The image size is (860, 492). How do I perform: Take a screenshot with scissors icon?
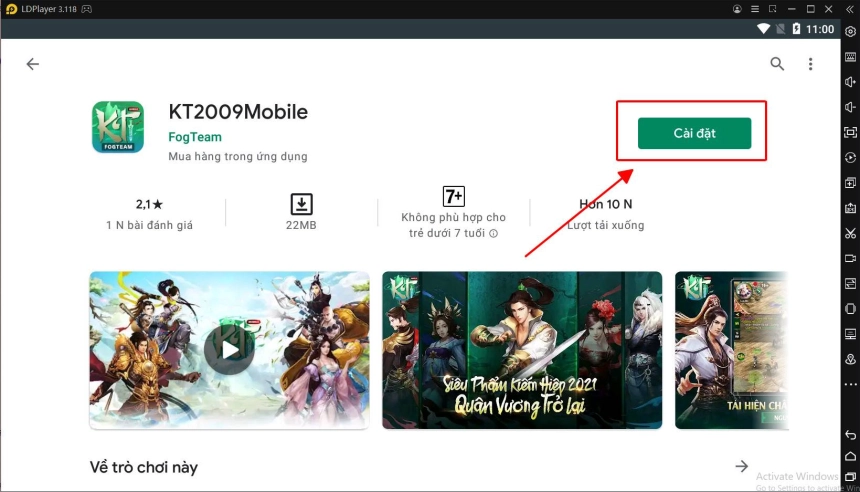851,233
